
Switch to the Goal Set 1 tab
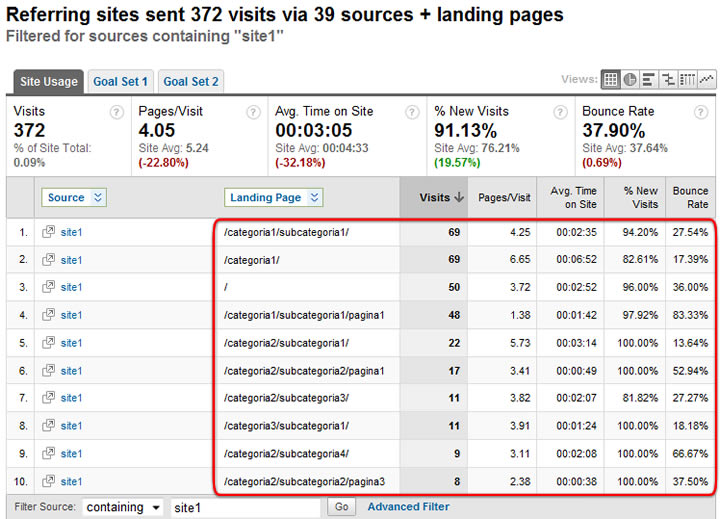(x=120, y=81)
